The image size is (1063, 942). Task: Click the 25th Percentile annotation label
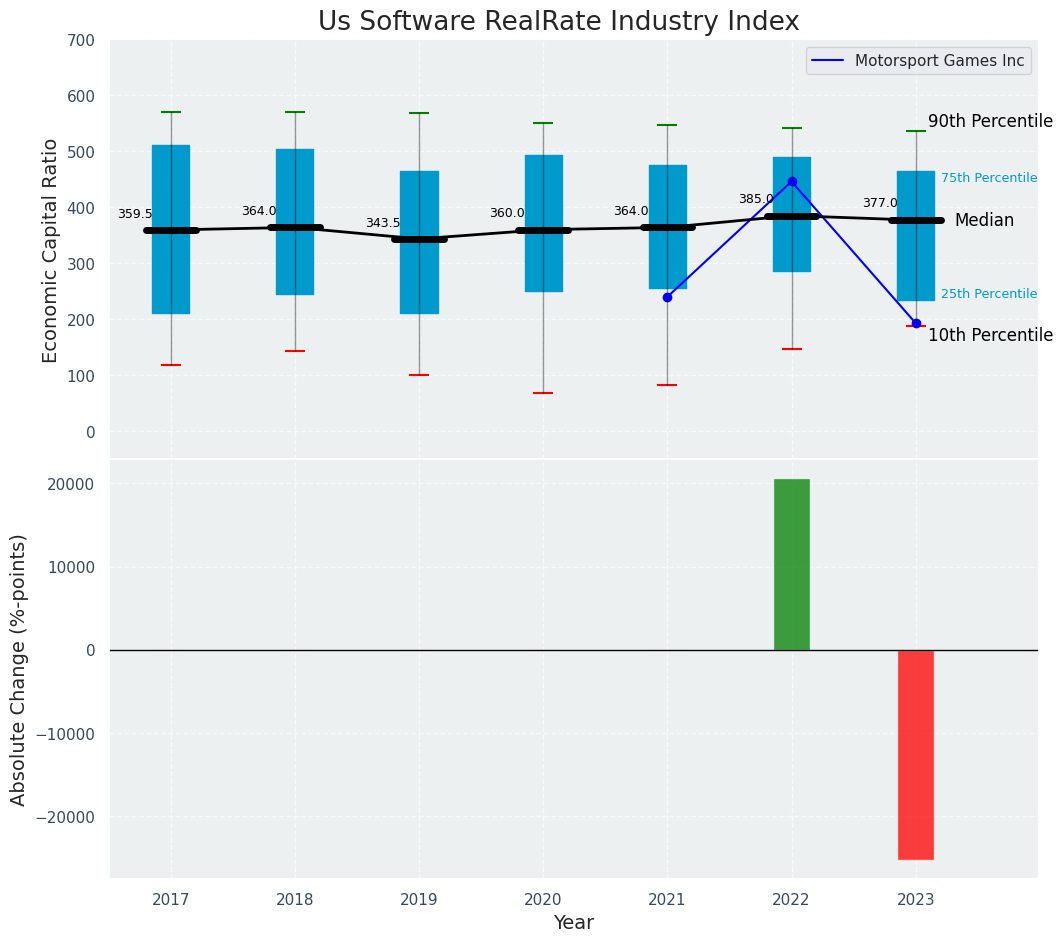pyautogui.click(x=988, y=294)
